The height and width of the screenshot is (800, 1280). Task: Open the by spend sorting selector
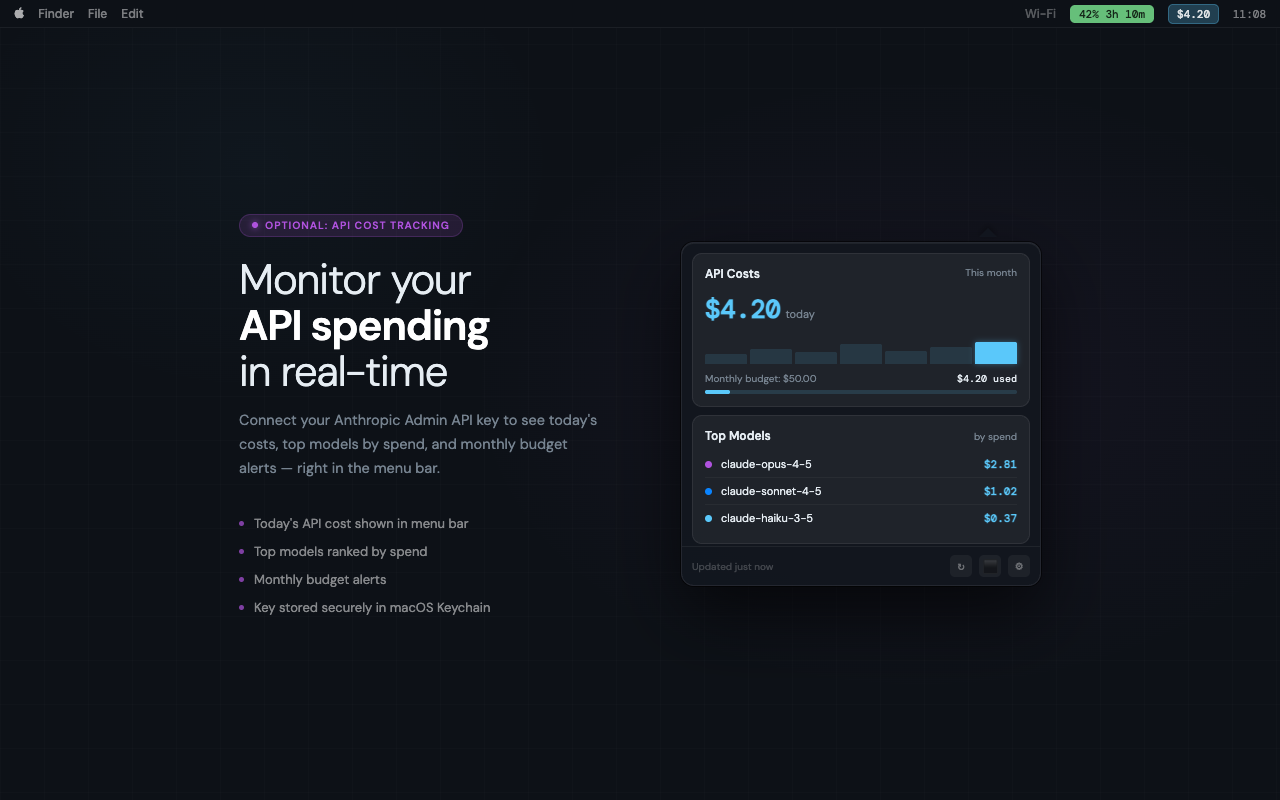click(x=995, y=436)
